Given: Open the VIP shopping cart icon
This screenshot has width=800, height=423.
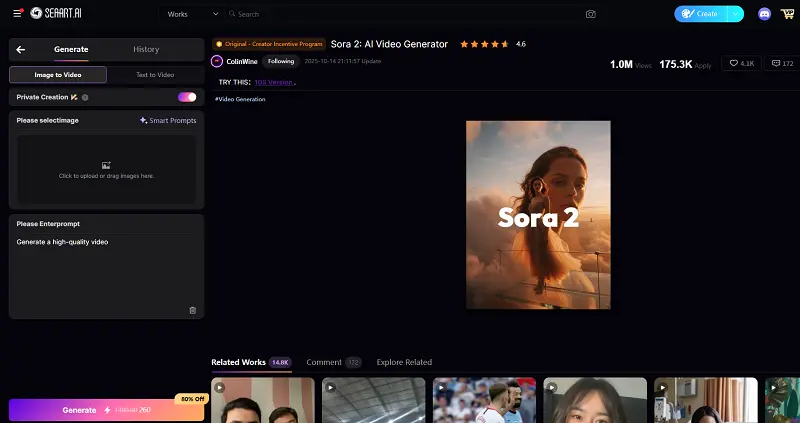Looking at the screenshot, I should 787,14.
